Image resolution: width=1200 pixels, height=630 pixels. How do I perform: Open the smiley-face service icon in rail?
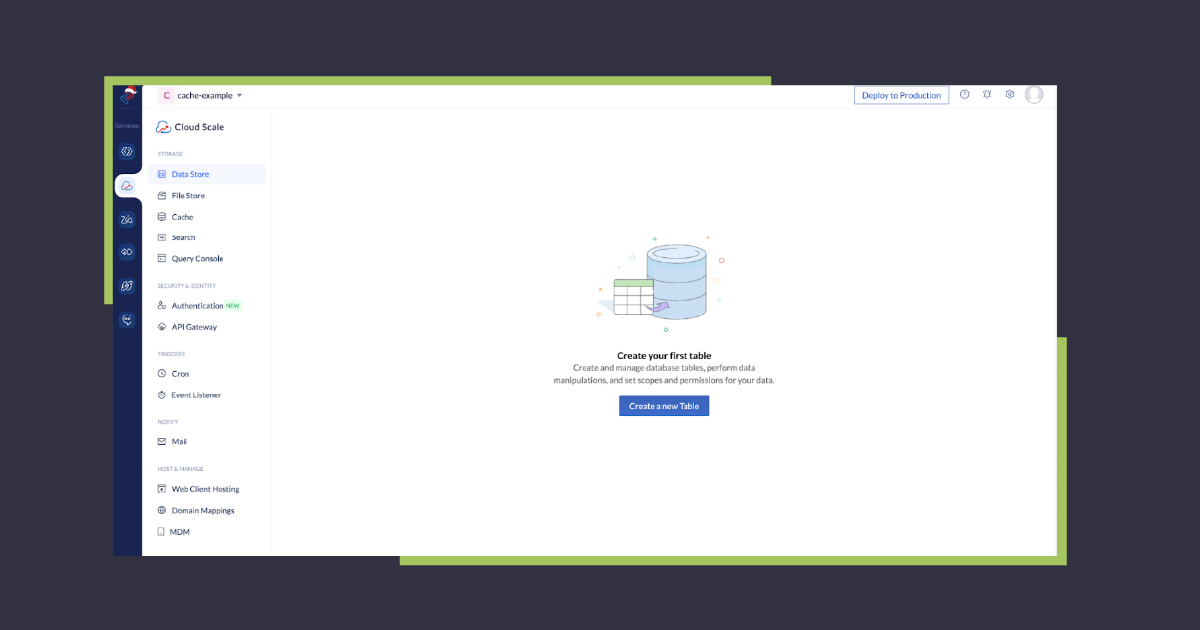click(x=127, y=320)
